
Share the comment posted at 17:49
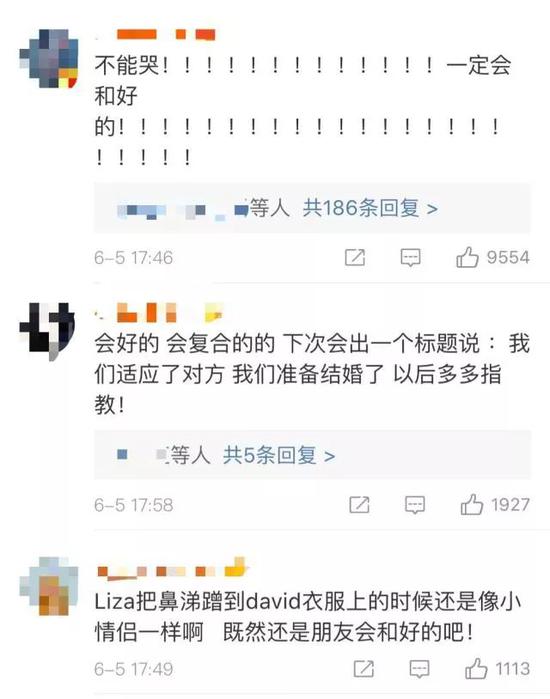point(364,669)
